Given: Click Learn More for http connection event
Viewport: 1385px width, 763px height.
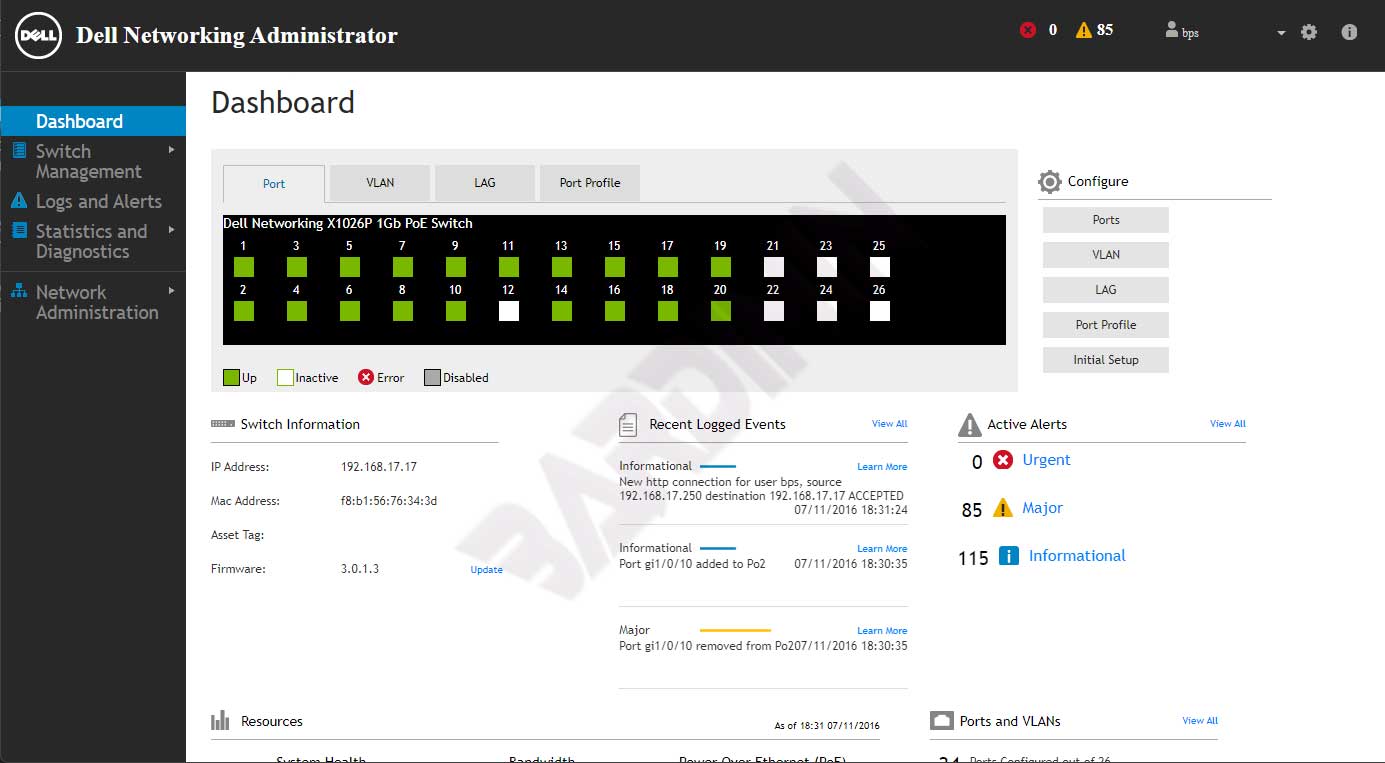Looking at the screenshot, I should pos(882,467).
